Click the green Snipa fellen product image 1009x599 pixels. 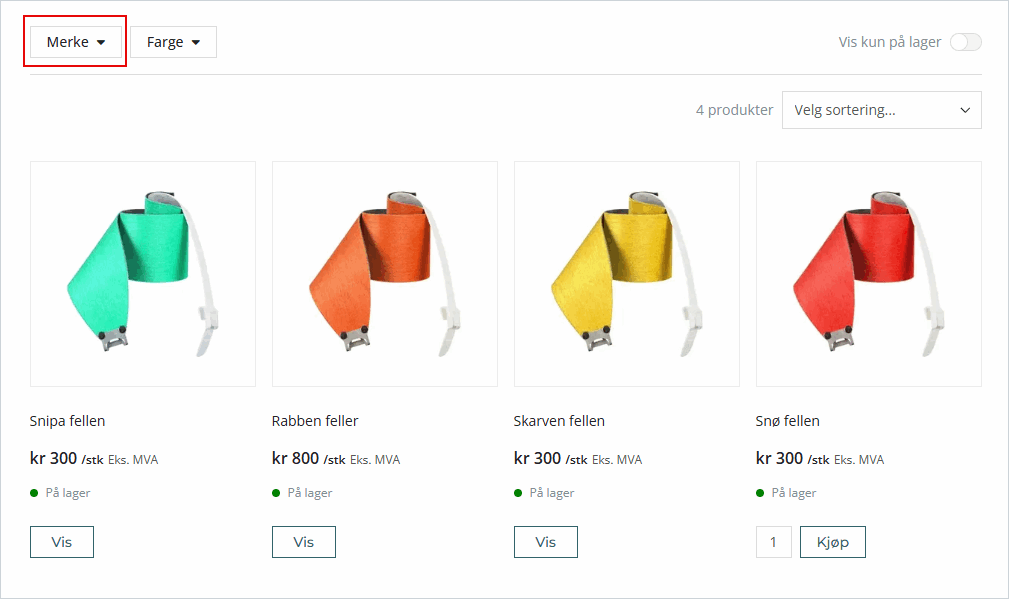point(143,274)
